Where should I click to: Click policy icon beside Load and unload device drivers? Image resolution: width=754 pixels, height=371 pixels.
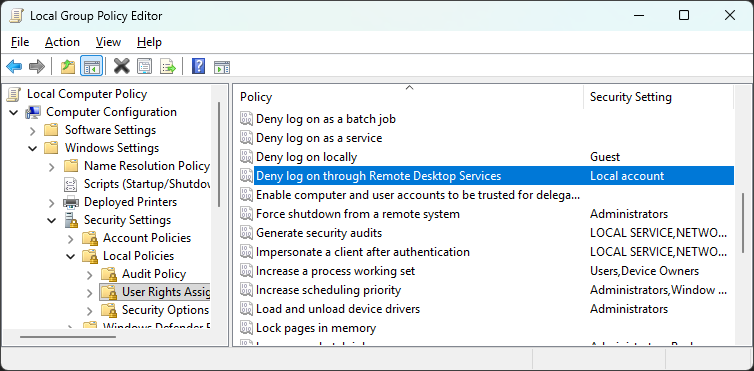246,309
